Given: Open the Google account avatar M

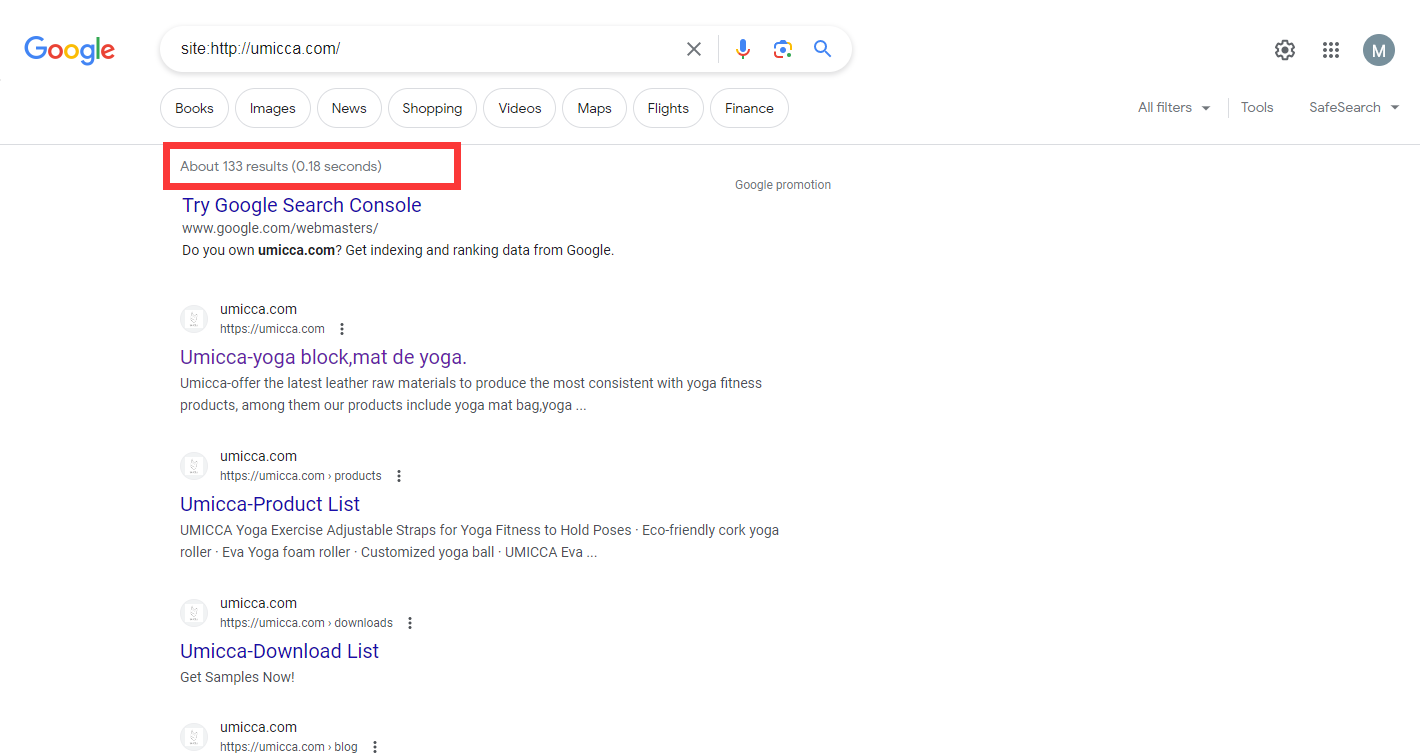Looking at the screenshot, I should [1378, 50].
